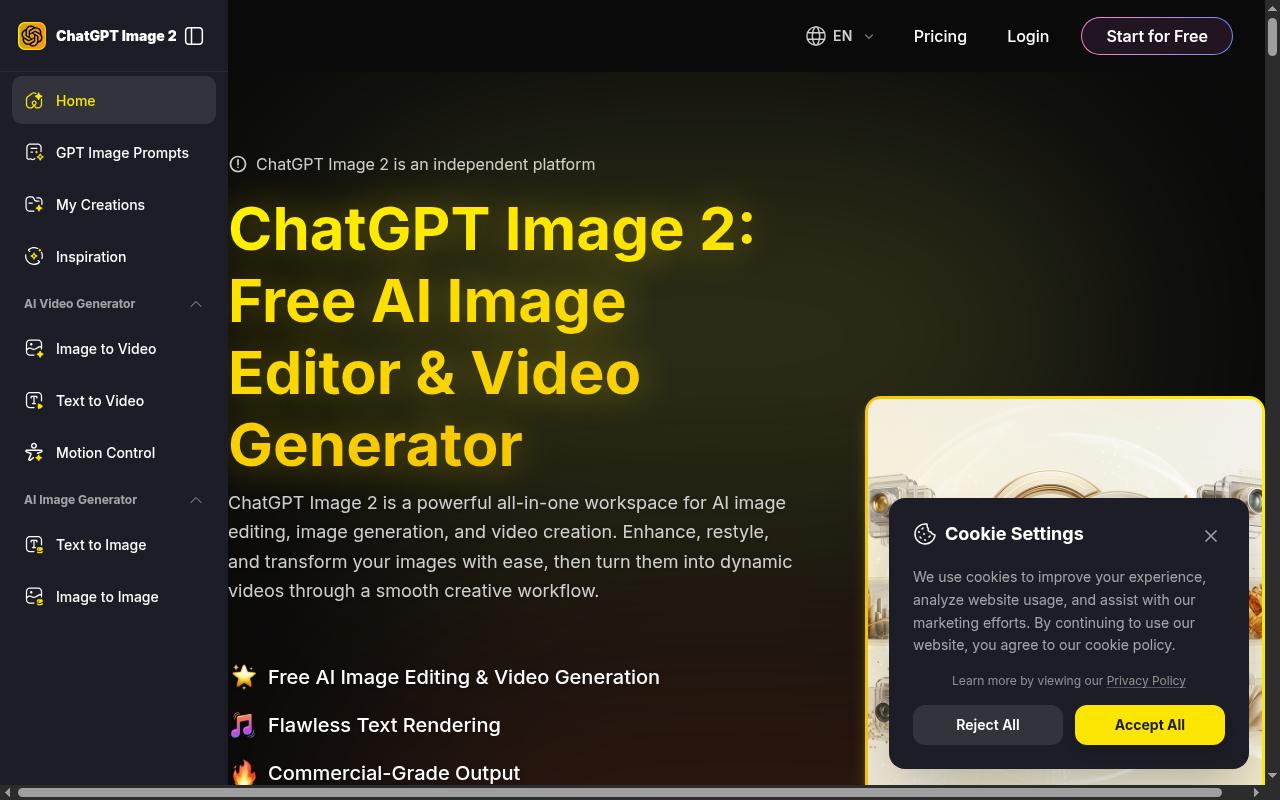
Task: Click the vertical scrollbar thumb
Action: (1272, 36)
